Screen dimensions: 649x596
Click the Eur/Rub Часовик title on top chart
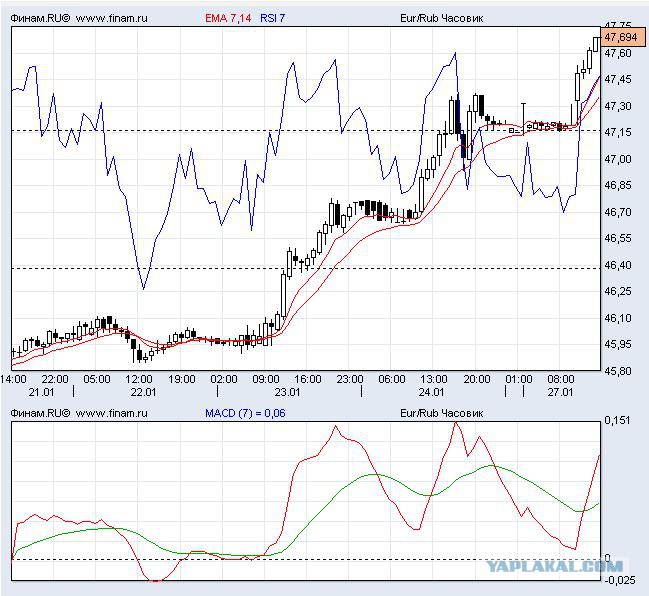point(441,18)
